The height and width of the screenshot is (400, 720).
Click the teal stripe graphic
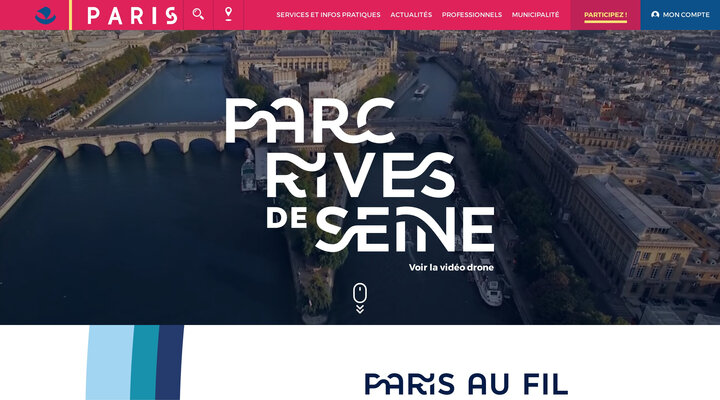pos(144,362)
